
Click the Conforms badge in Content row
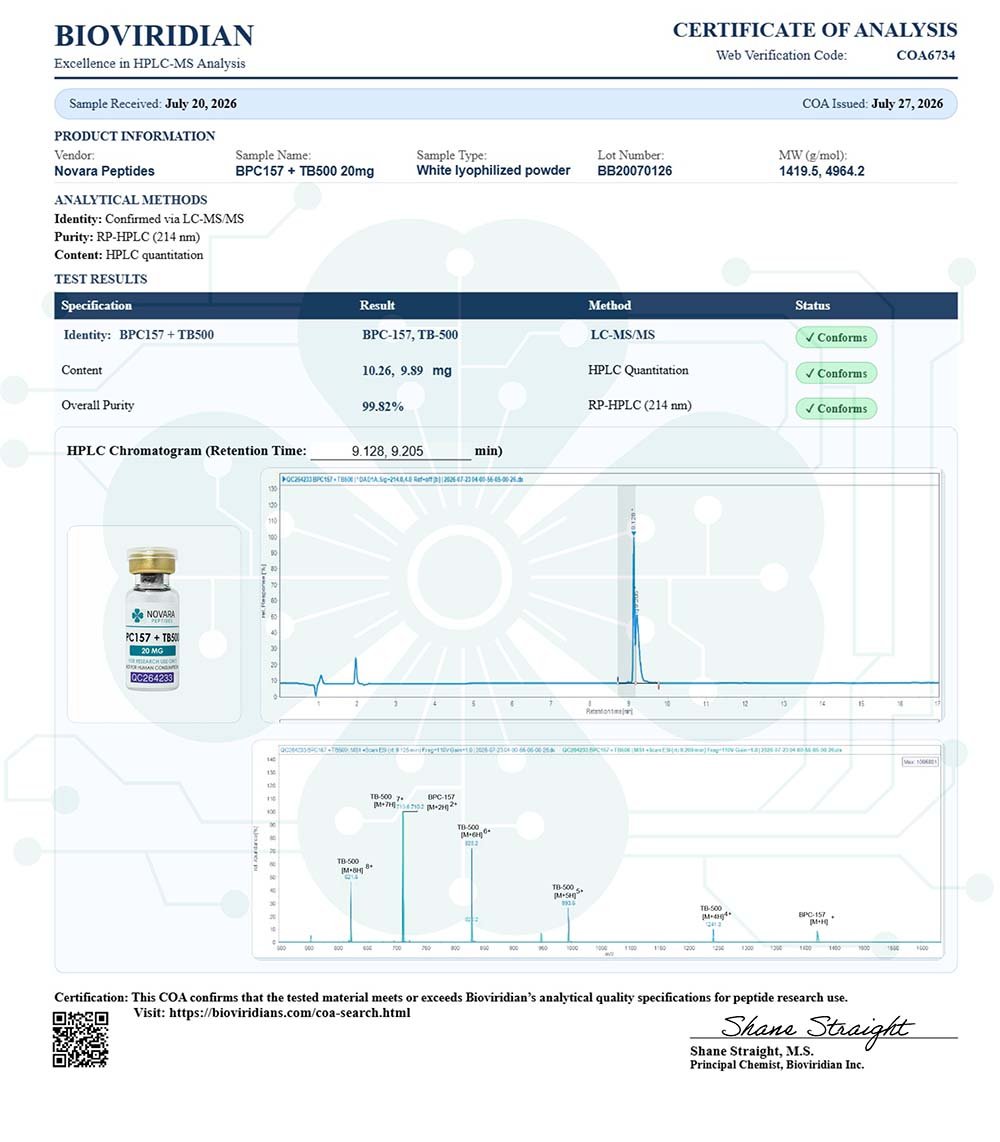click(x=836, y=373)
